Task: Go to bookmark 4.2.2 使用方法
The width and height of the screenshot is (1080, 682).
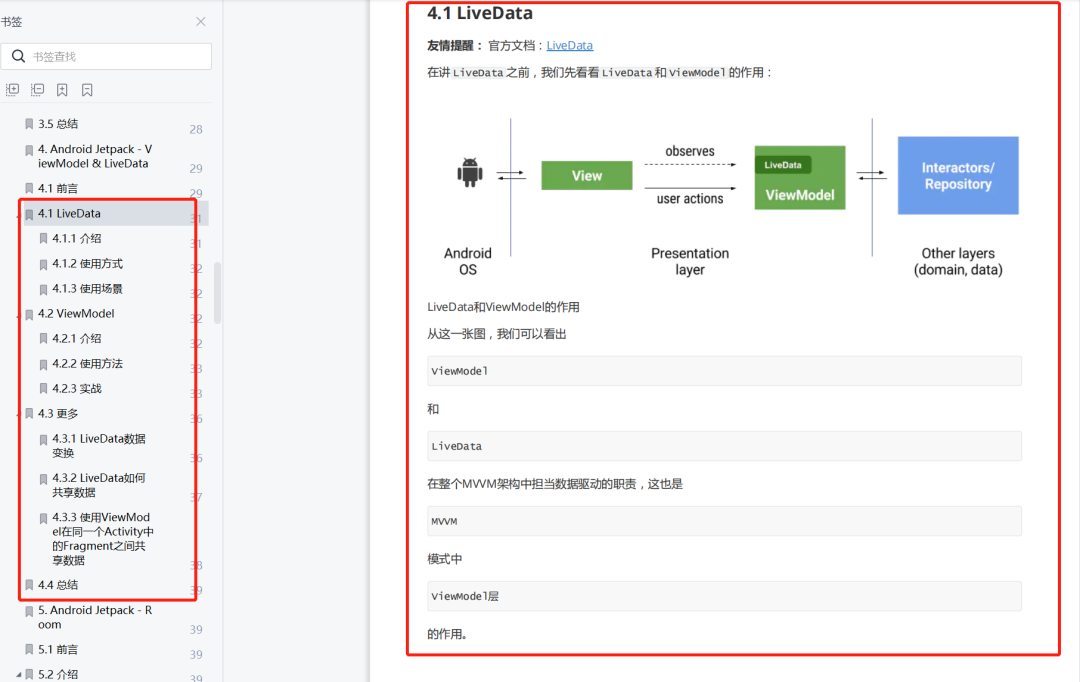Action: tap(87, 364)
